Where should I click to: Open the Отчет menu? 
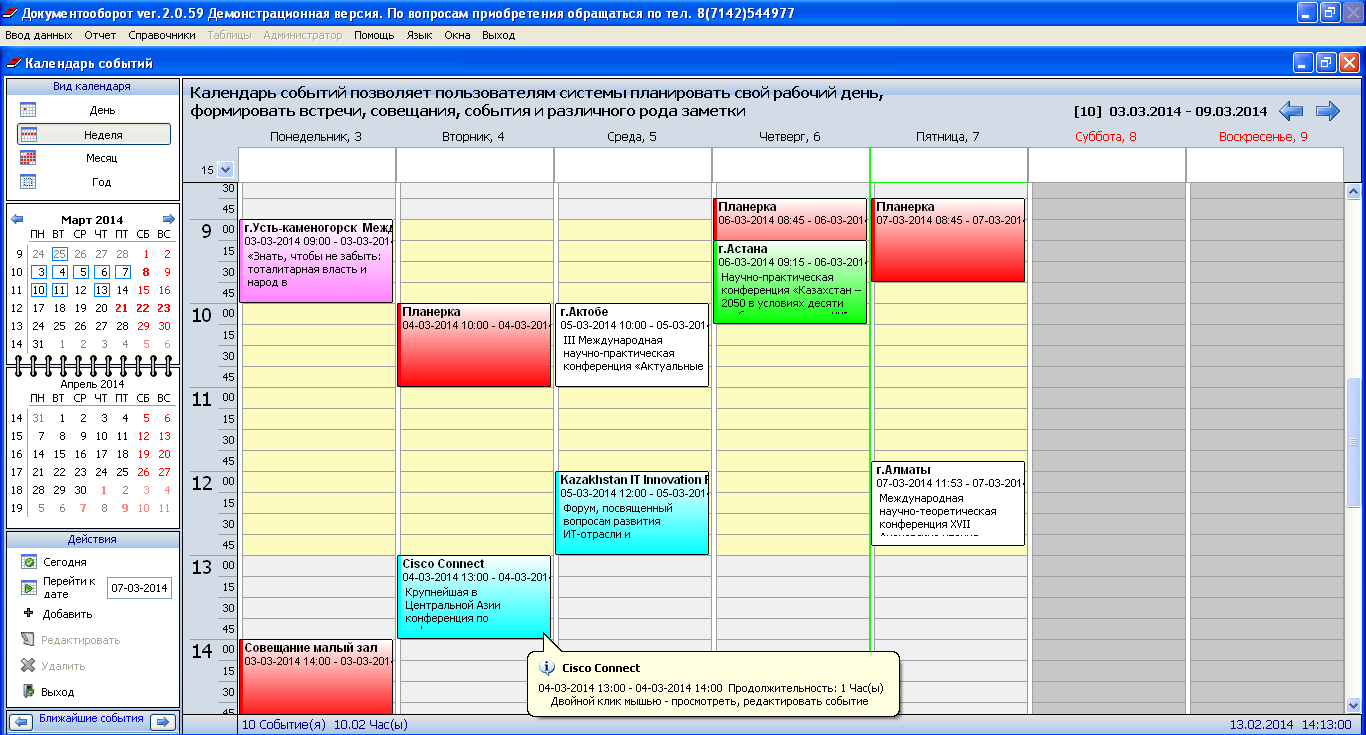(x=100, y=35)
